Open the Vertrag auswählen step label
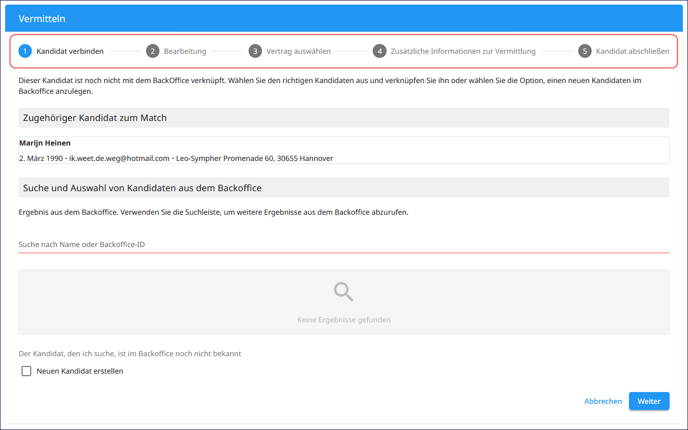The width and height of the screenshot is (688, 430). coord(298,51)
